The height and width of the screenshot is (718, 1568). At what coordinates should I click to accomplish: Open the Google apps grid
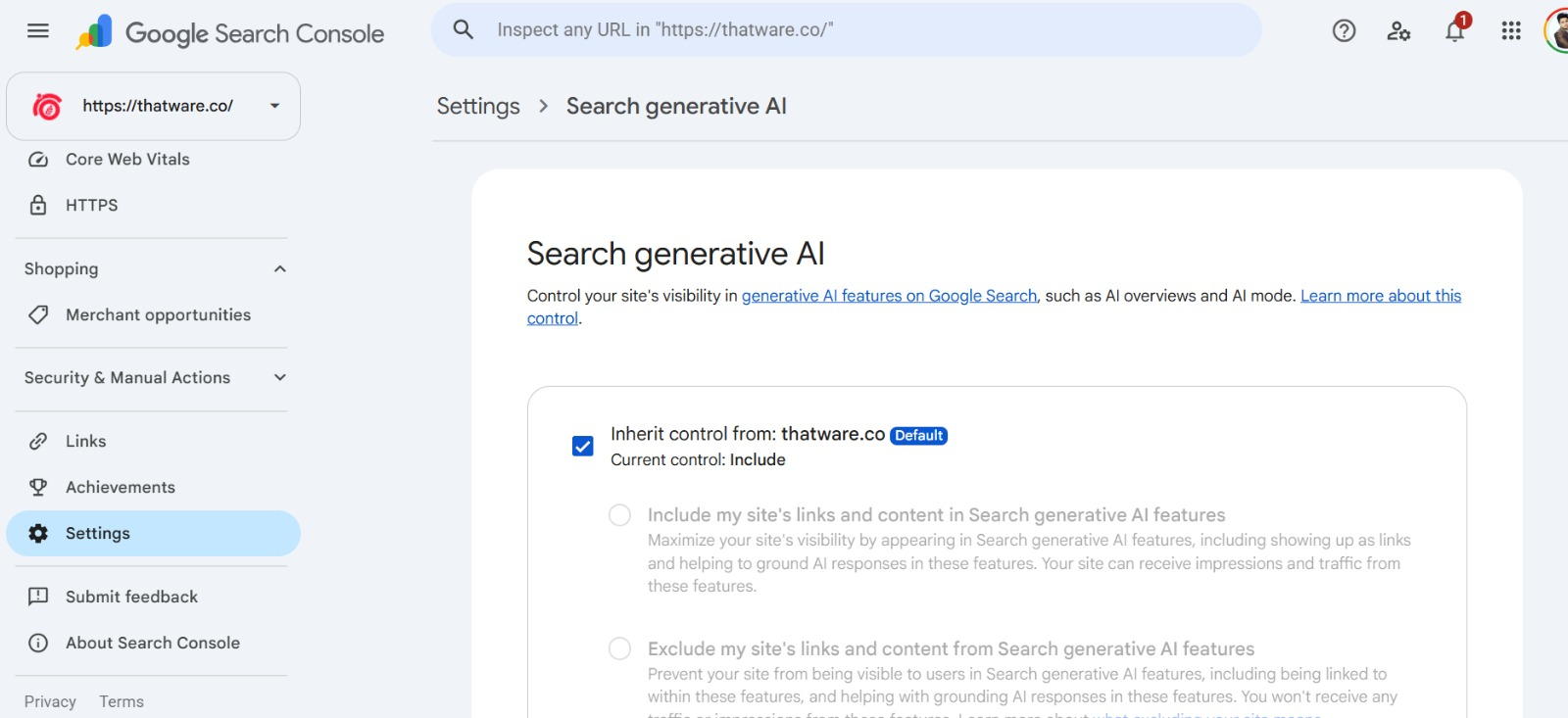tap(1511, 31)
